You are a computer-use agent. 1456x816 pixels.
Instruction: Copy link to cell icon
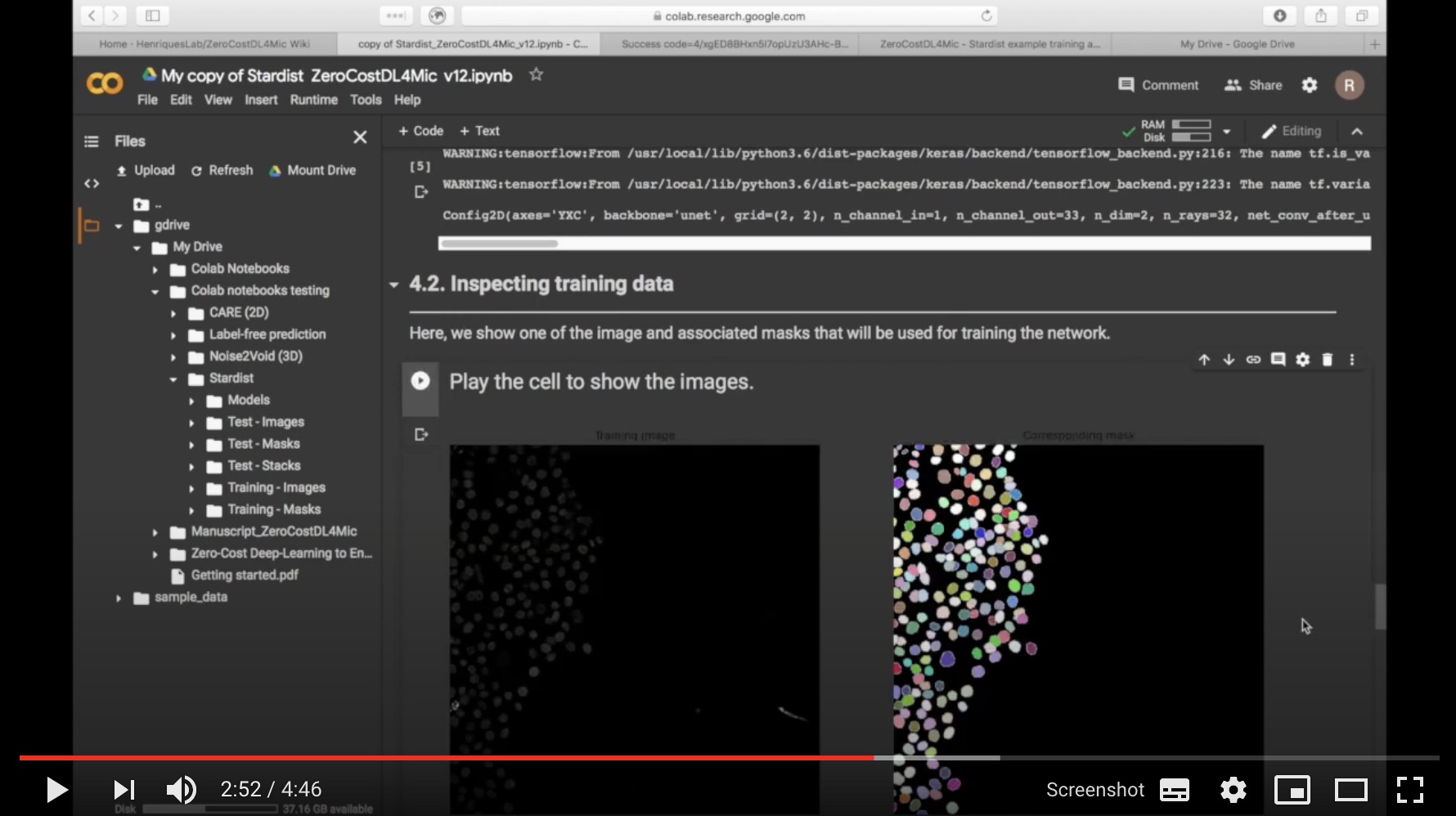(1253, 360)
